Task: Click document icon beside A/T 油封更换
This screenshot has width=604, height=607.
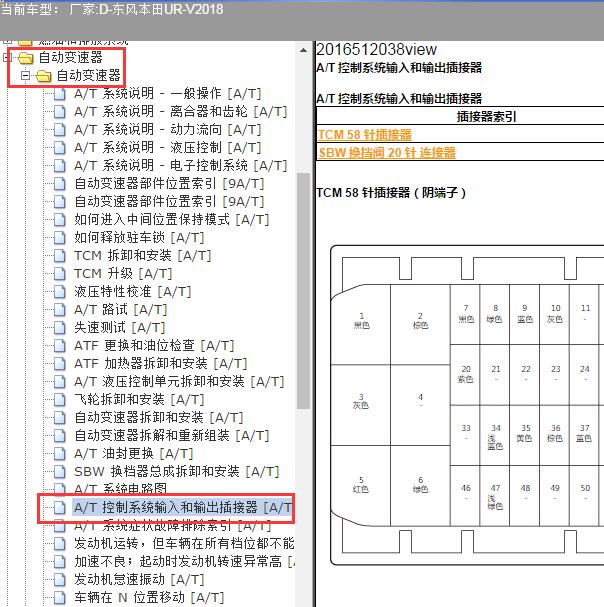Action: pos(59,454)
